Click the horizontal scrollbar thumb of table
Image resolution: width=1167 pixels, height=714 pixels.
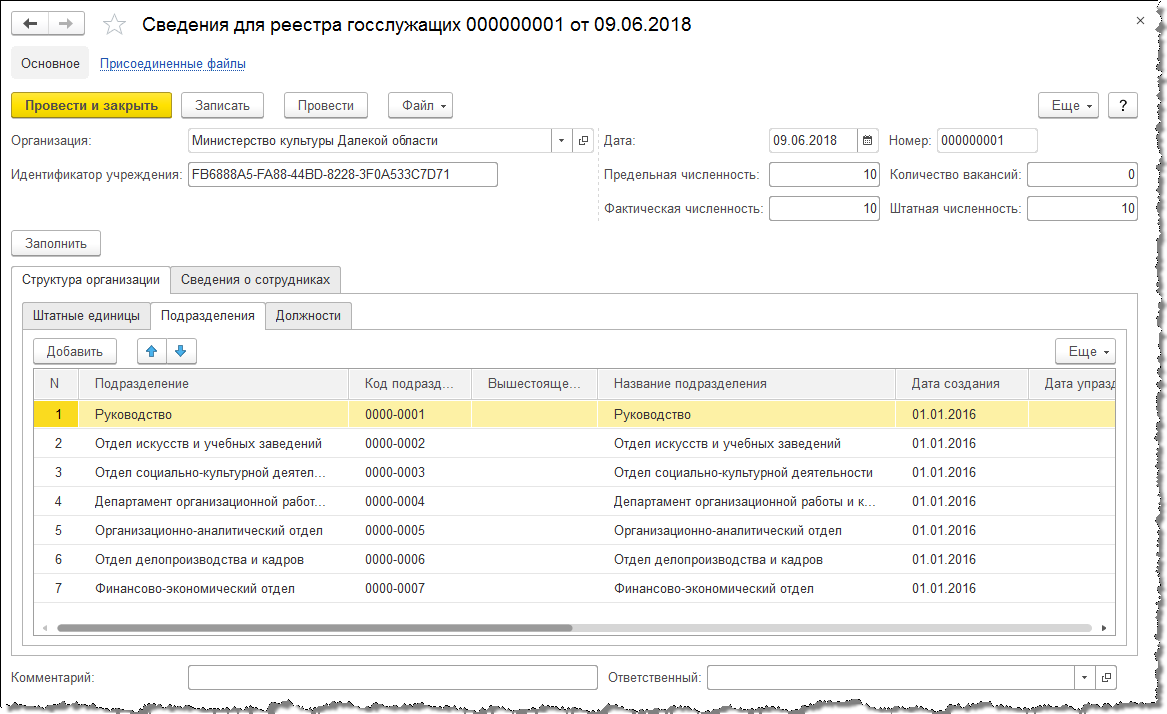(x=315, y=628)
